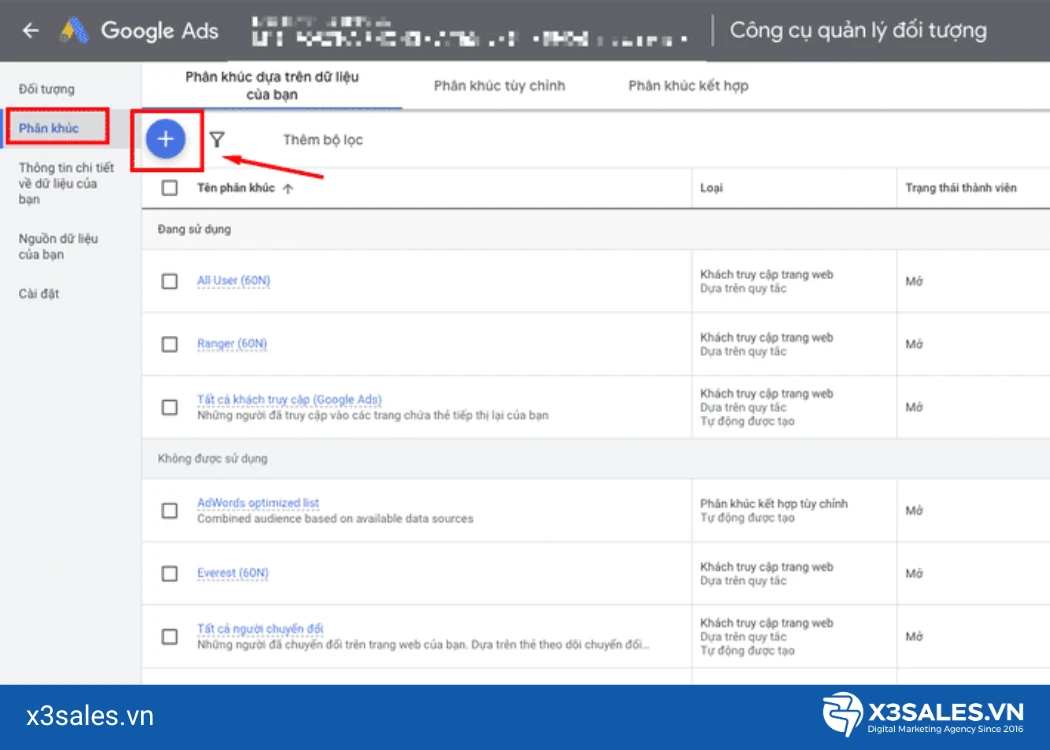
Task: Open the Ranger (60N) segment link
Action: coord(232,344)
